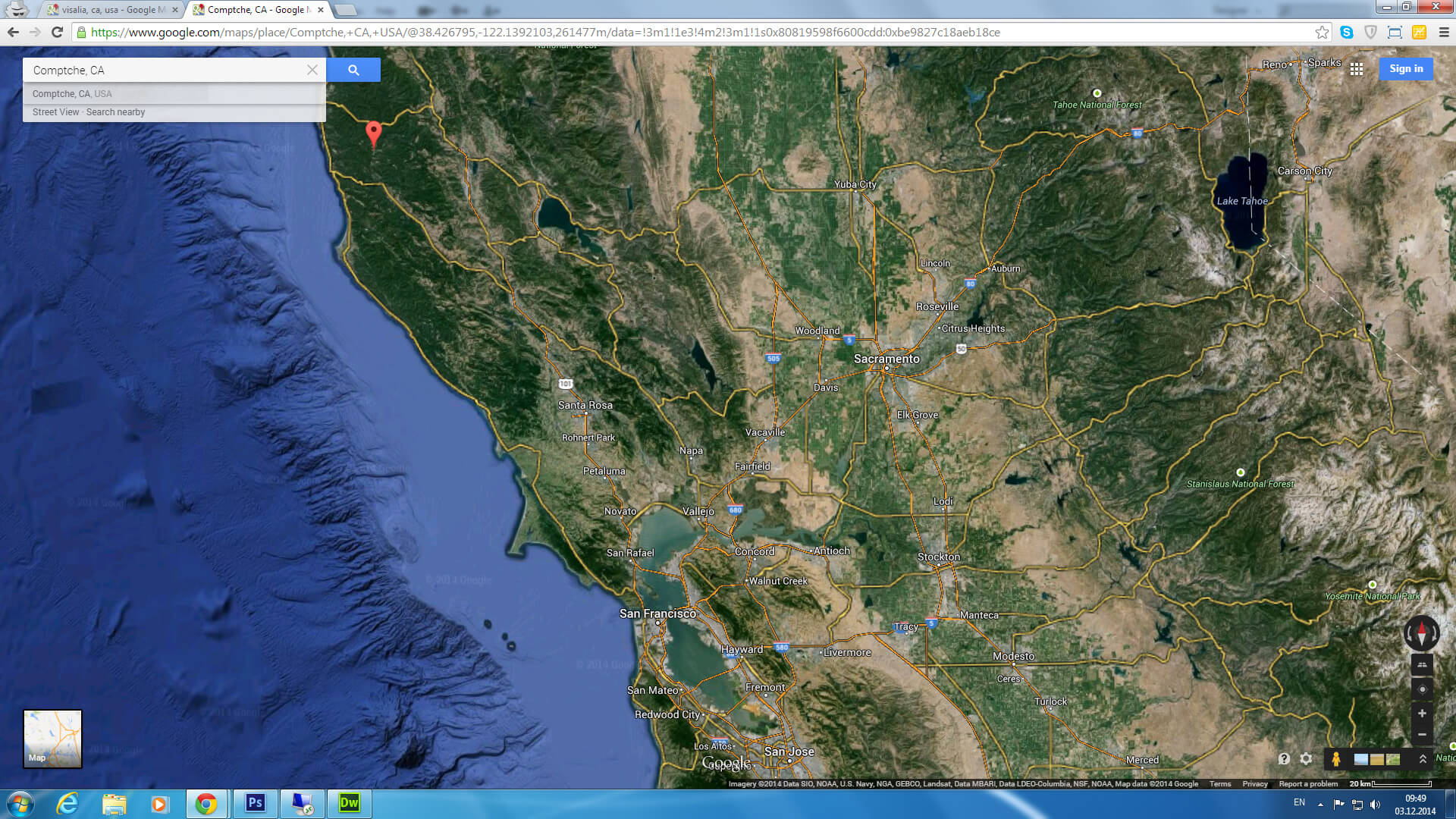
Task: Zoom out with the minus button
Action: click(x=1422, y=734)
